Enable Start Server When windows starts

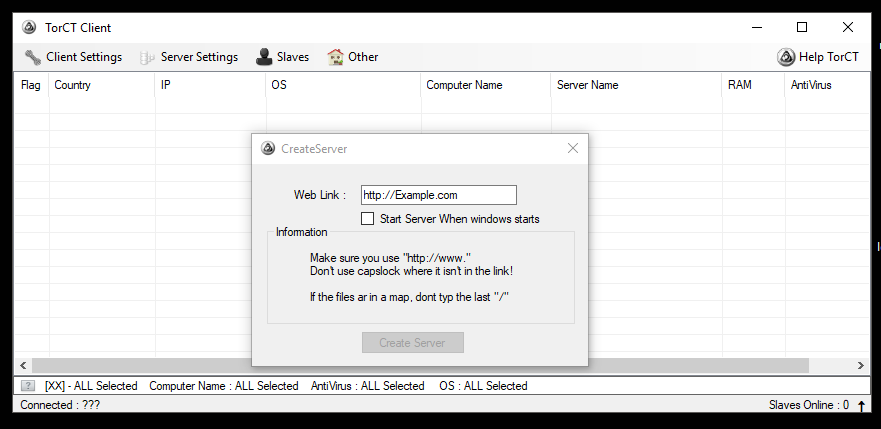tap(367, 219)
